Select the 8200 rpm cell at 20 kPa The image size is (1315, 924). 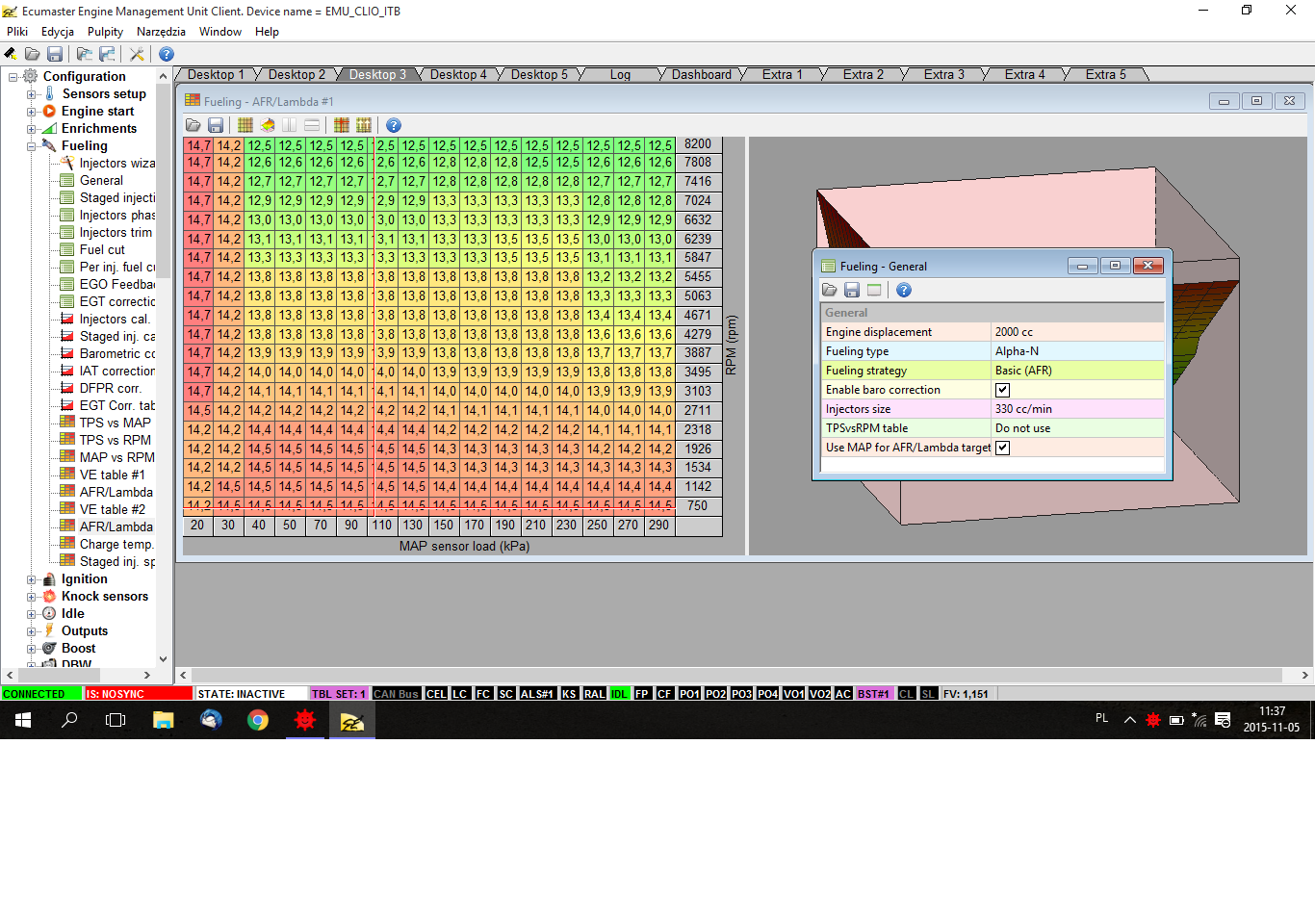coord(198,145)
